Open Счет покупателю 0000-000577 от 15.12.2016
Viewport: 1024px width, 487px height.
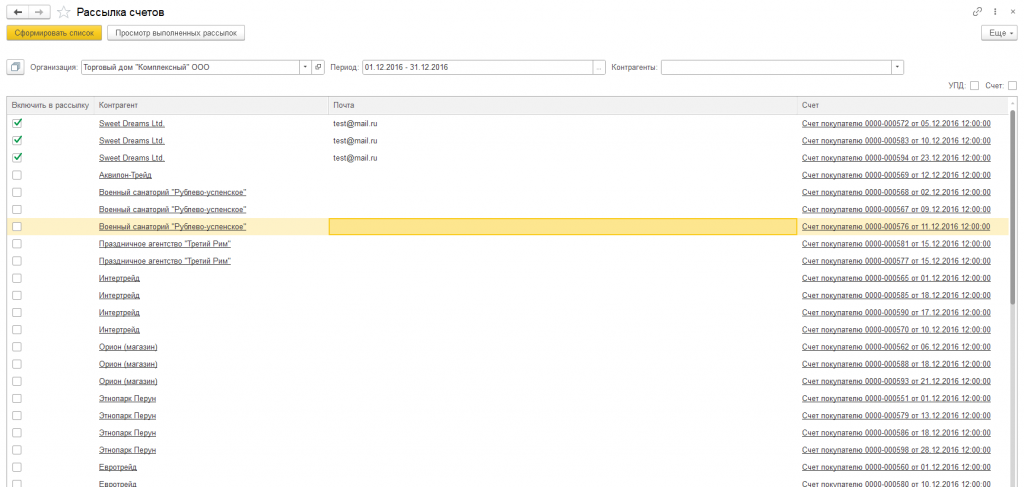tap(896, 261)
